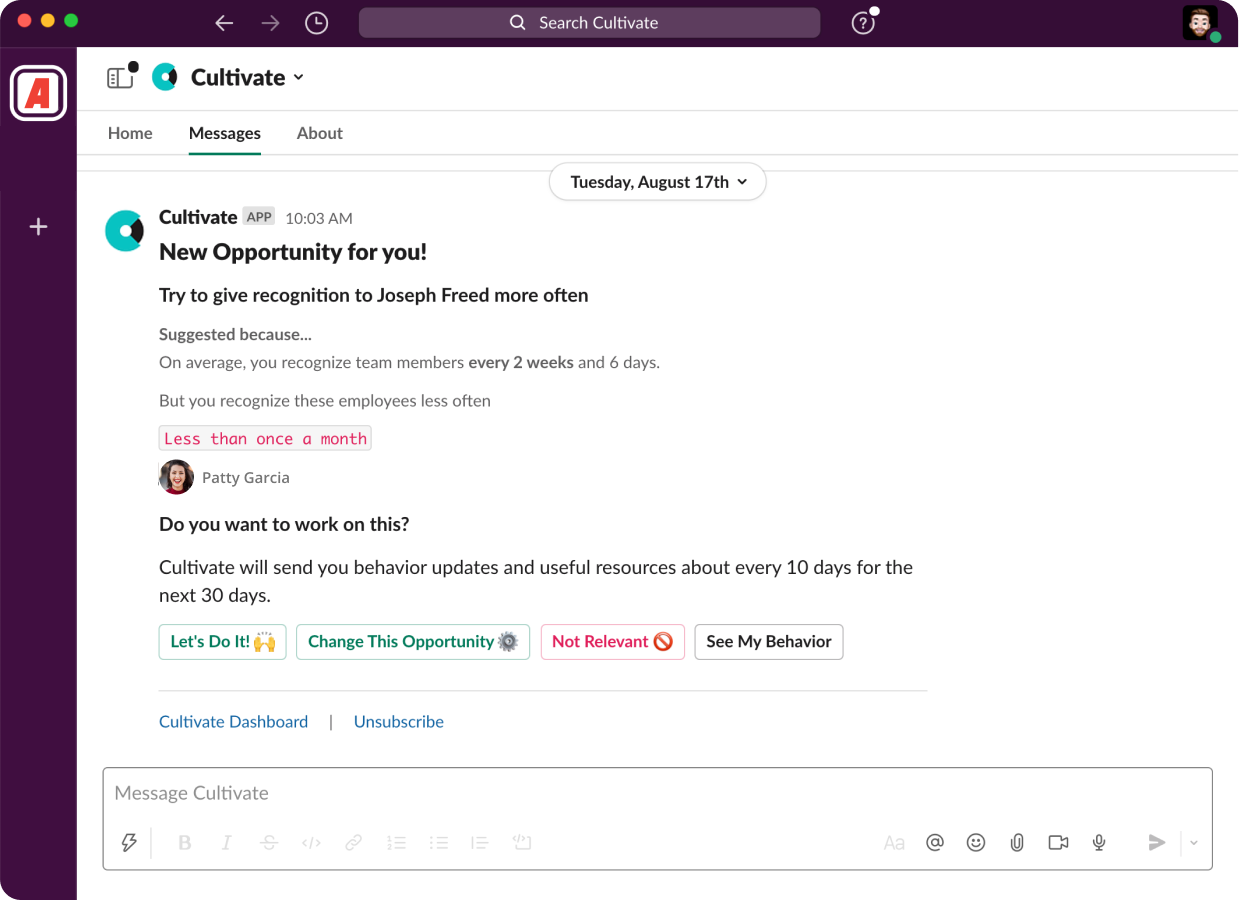Screen dimensions: 1239x900
Task: Expand the send options chevron
Action: pyautogui.click(x=1192, y=842)
